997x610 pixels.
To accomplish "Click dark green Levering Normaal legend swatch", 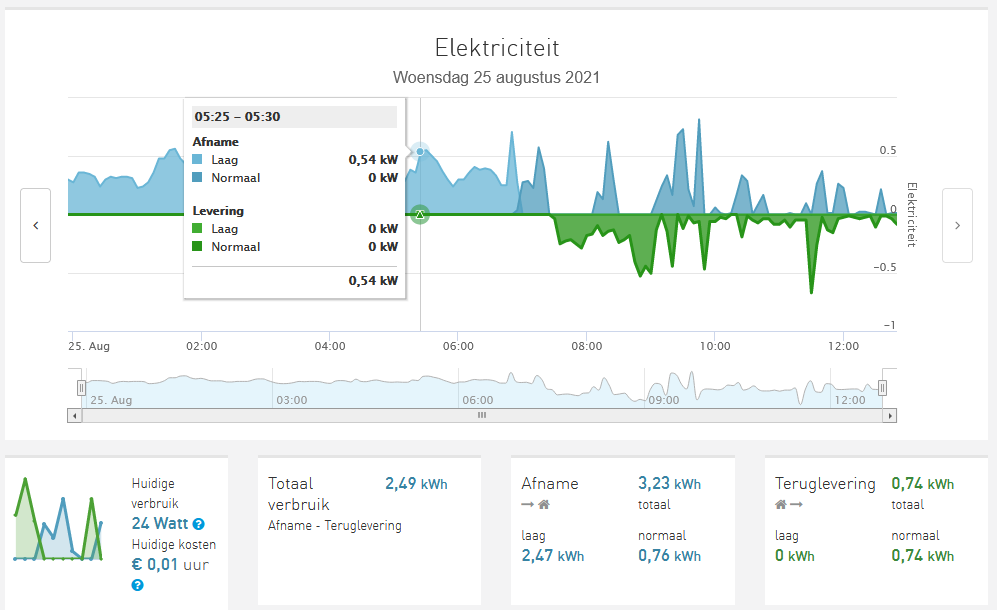I will point(199,247).
